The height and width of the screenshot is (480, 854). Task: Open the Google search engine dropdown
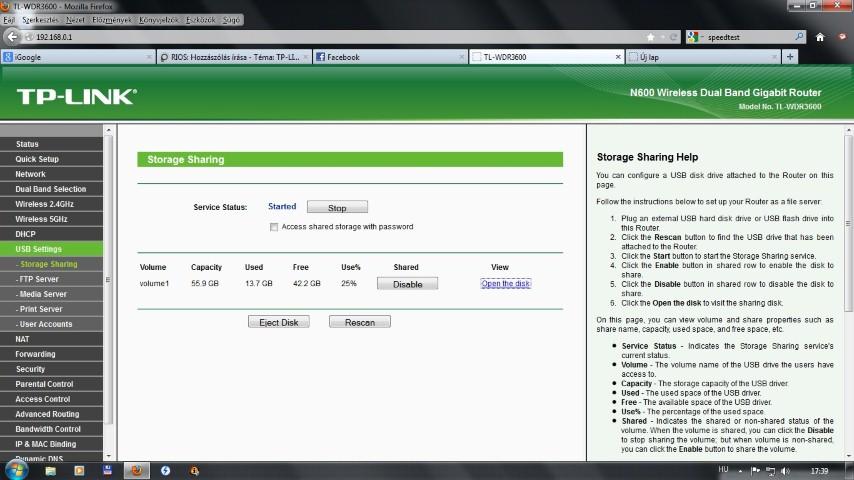coord(694,37)
